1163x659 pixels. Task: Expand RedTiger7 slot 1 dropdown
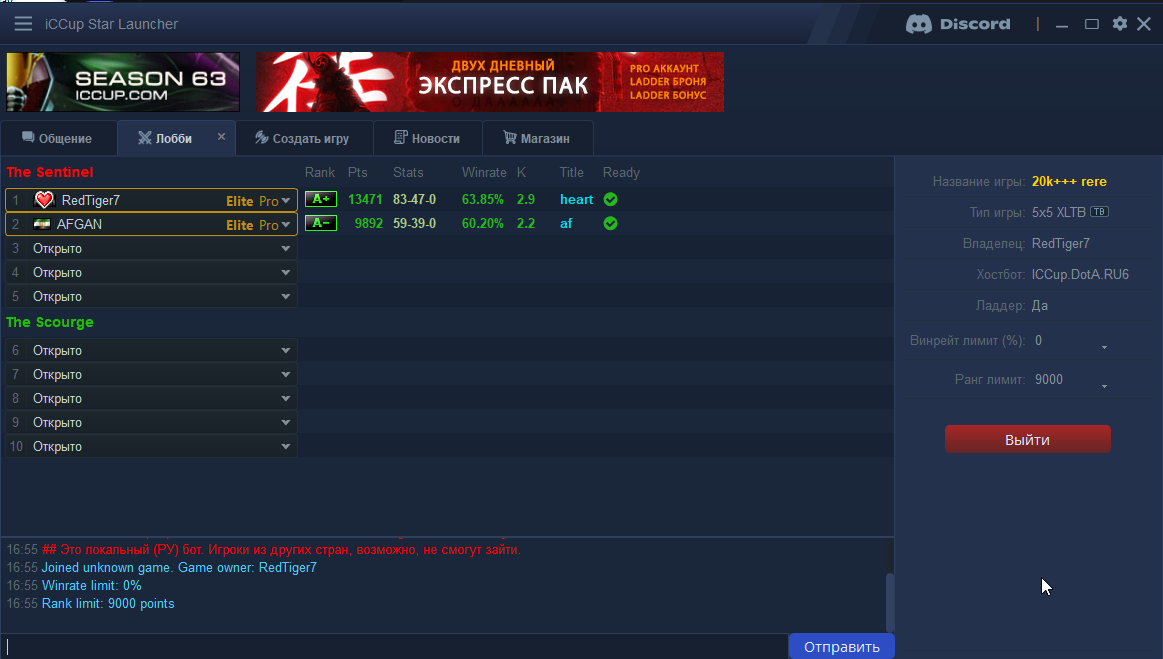point(286,200)
